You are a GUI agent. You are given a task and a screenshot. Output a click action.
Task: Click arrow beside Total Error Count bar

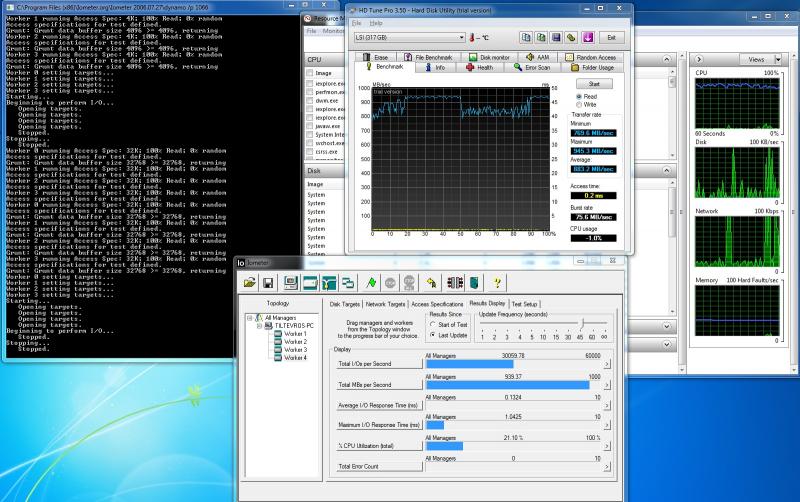607,466
